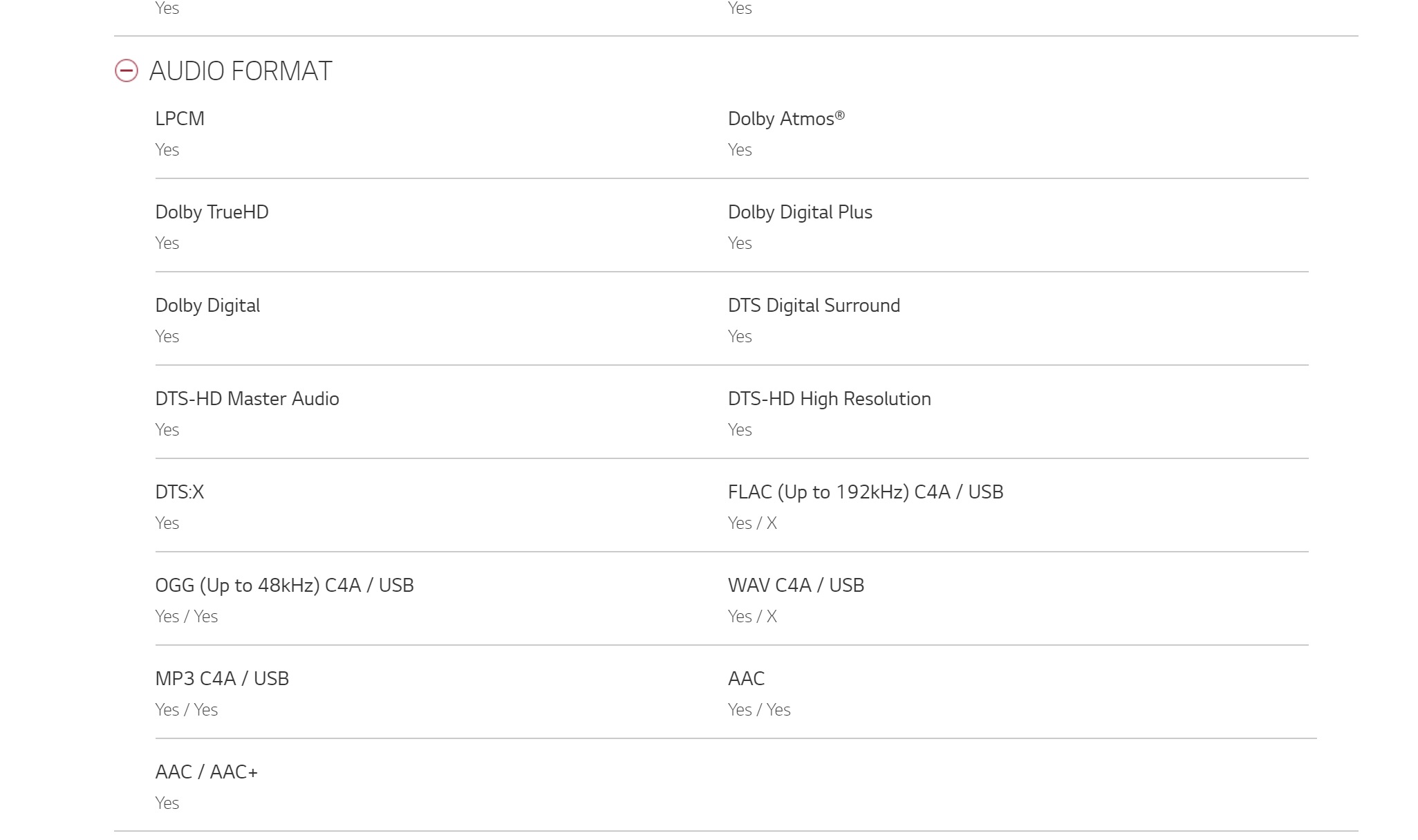Click the AUDIO FORMAT section heading
Screen dimensions: 1418x840
click(240, 71)
